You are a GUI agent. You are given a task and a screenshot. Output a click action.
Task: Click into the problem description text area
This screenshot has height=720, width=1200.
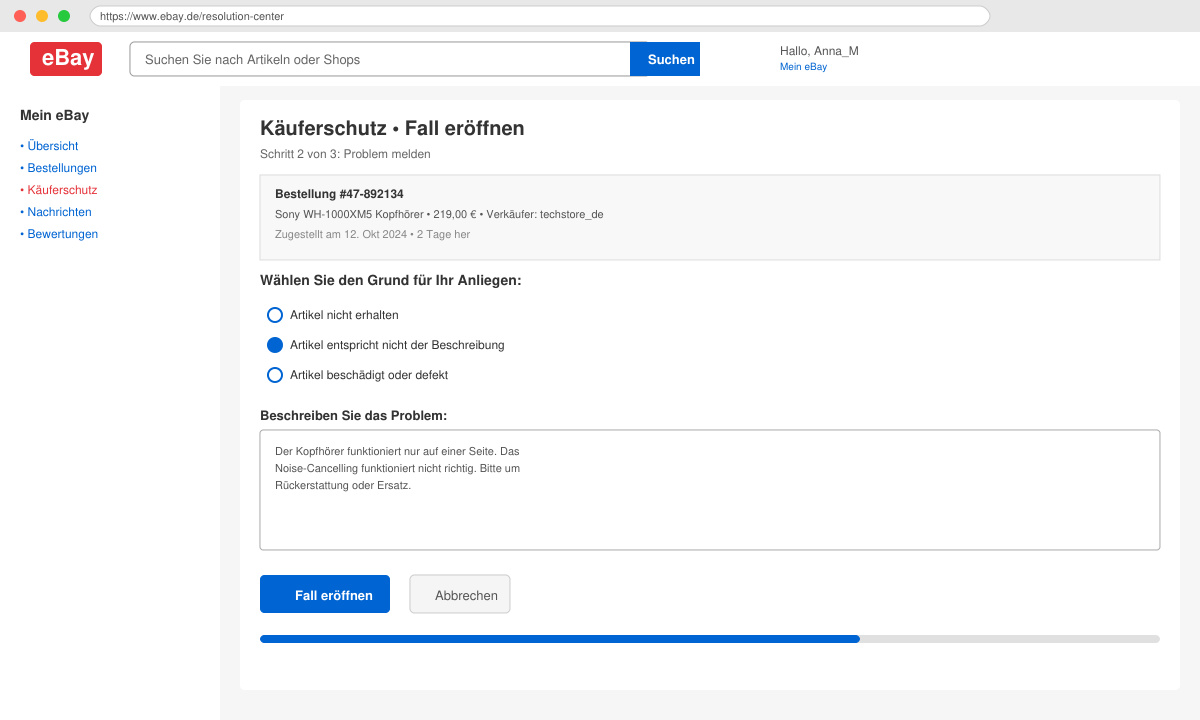[710, 490]
